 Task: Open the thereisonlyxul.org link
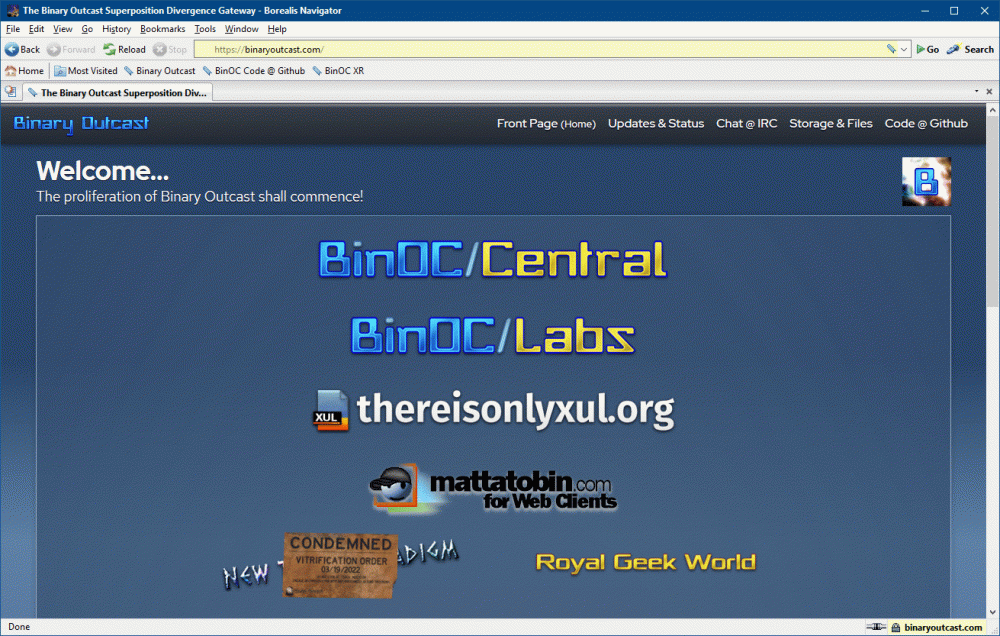click(493, 410)
